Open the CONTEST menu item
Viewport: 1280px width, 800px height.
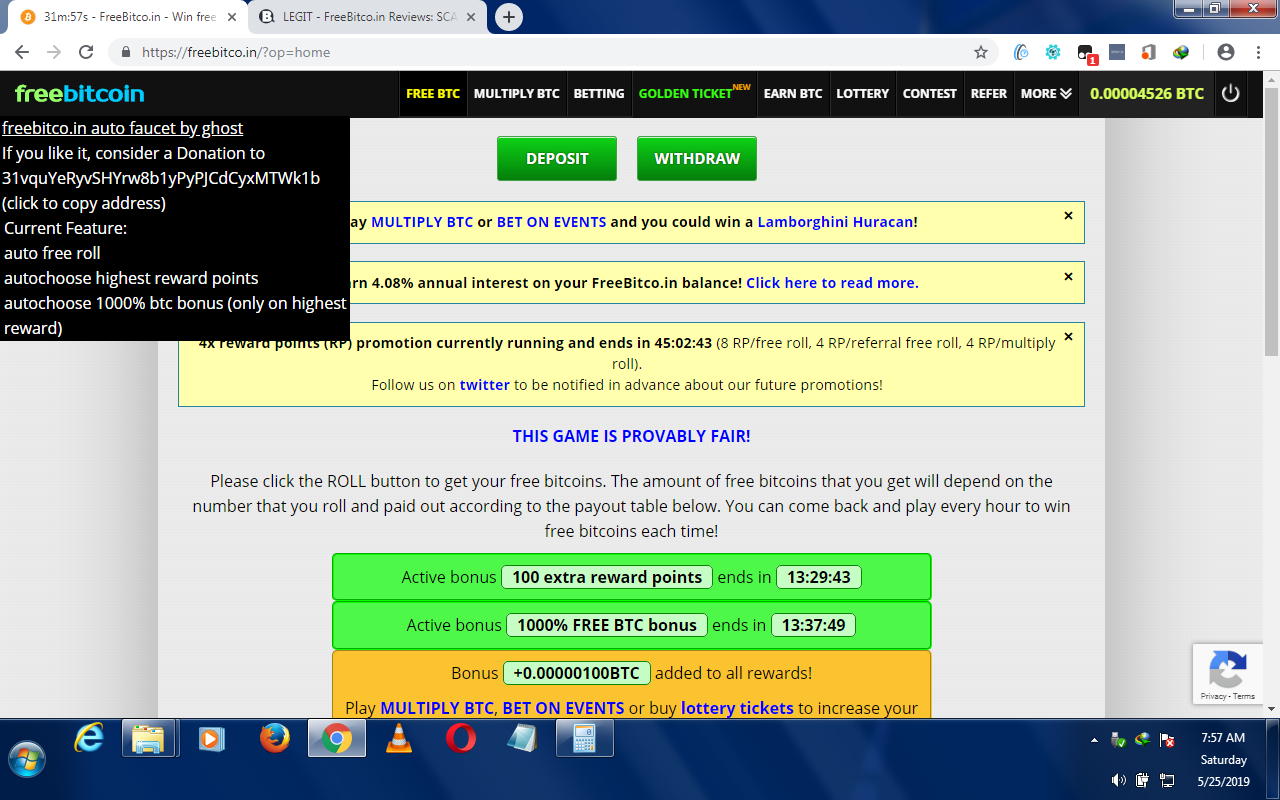click(930, 93)
